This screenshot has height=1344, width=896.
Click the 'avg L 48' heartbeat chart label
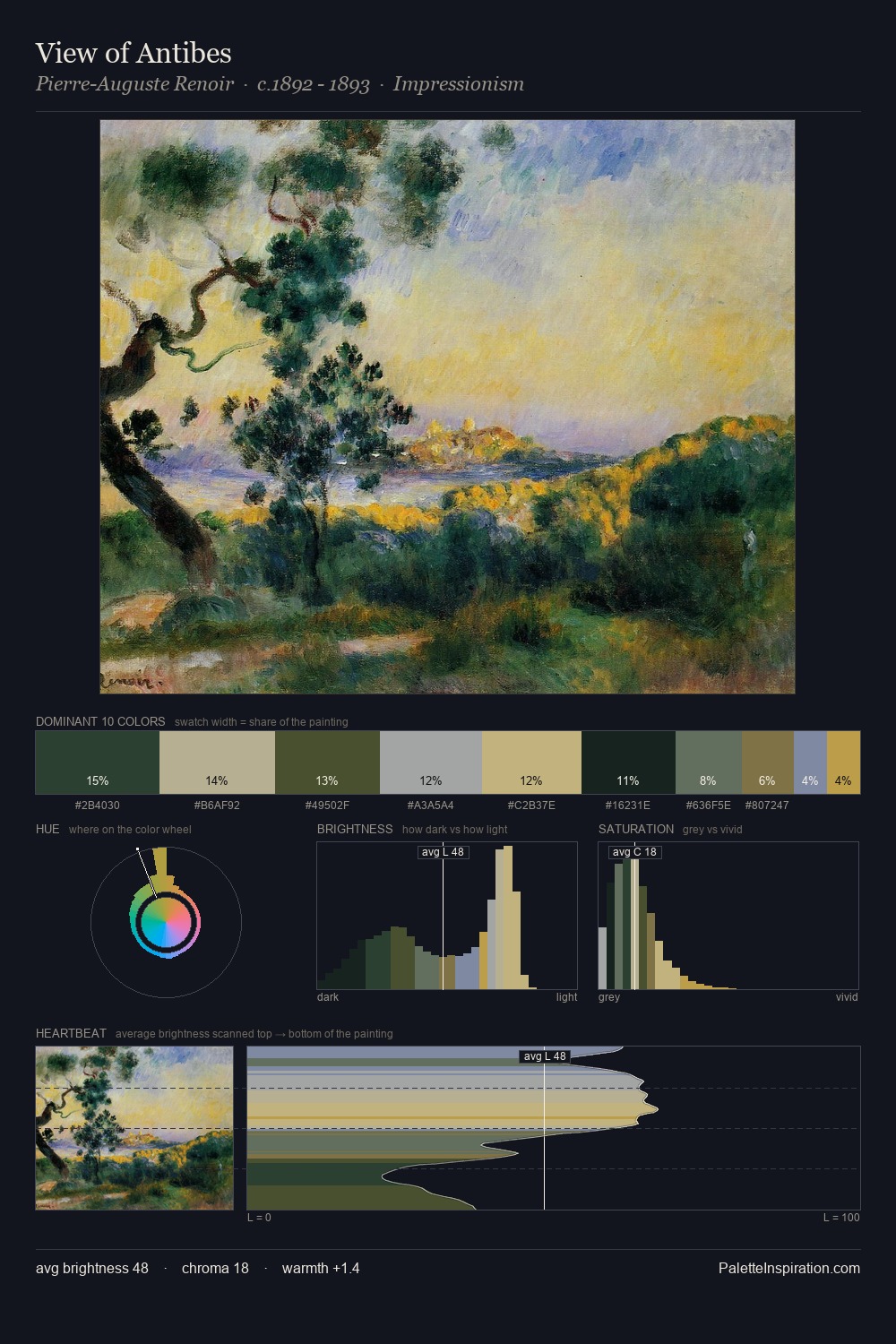point(545,1056)
